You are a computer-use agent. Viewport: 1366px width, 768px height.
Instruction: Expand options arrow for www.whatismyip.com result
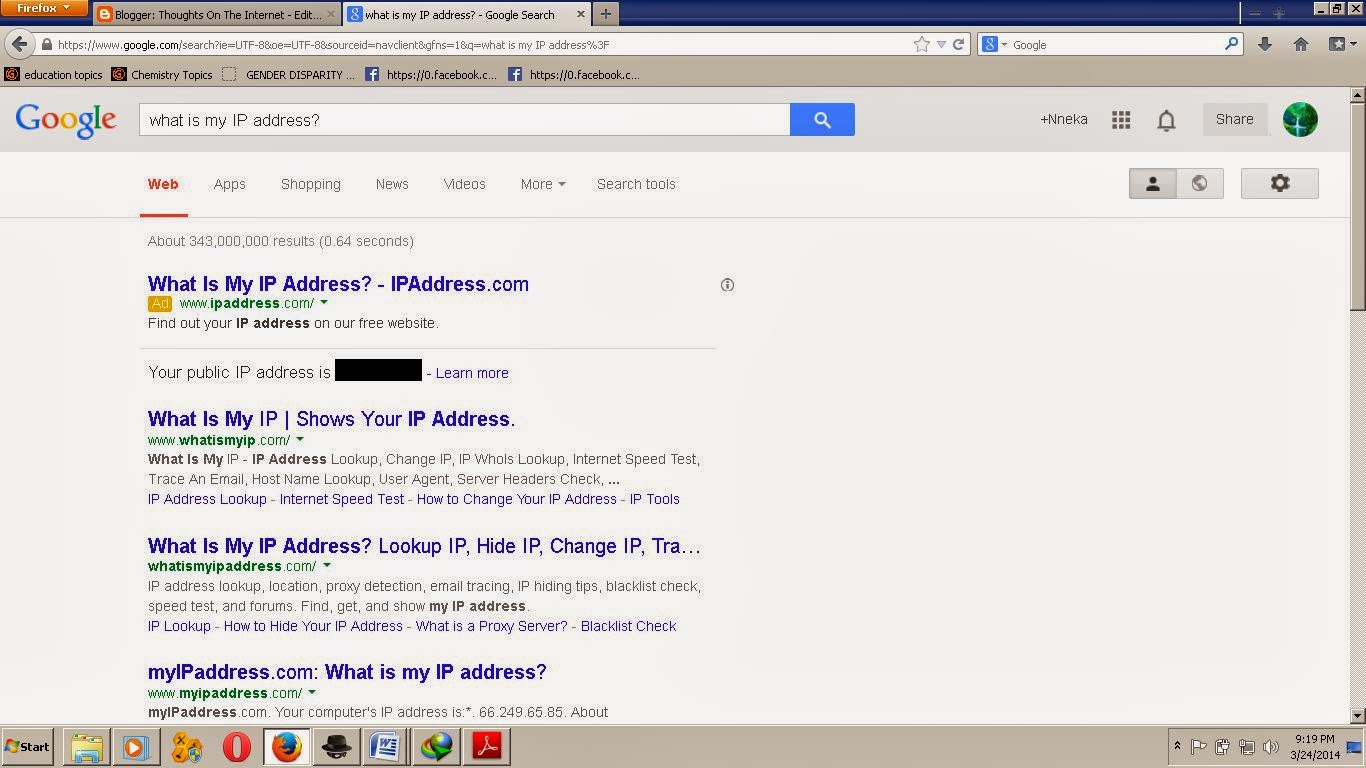[x=300, y=440]
